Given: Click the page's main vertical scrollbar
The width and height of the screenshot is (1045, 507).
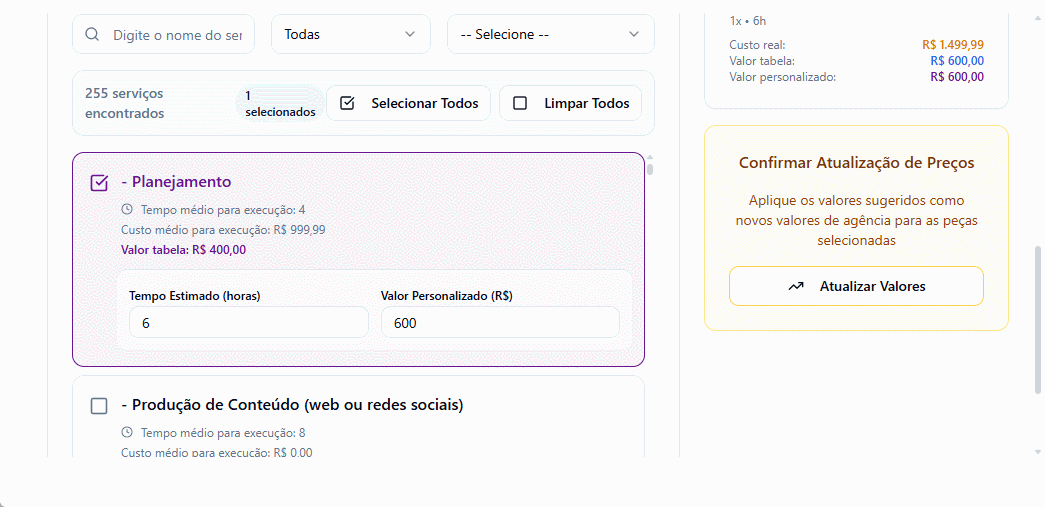Looking at the screenshot, I should click(1037, 320).
